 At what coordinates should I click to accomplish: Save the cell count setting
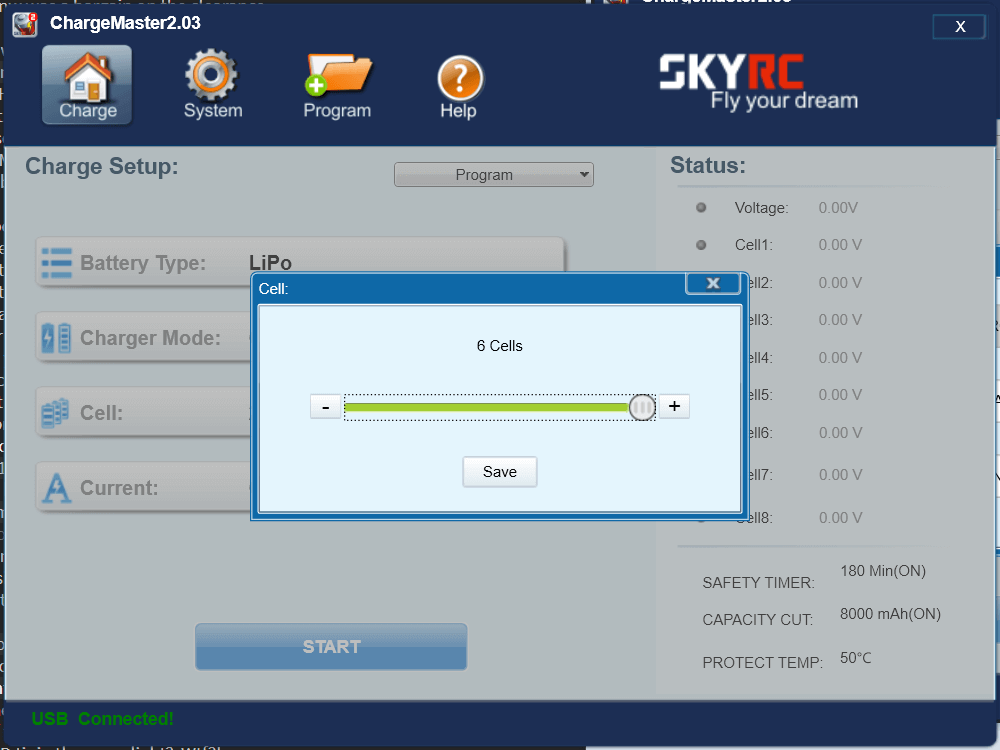(499, 472)
